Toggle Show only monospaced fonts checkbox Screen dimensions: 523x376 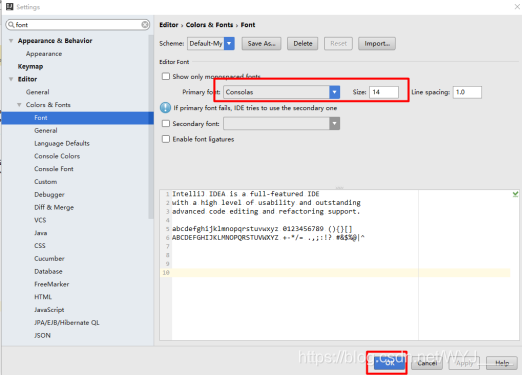[166, 76]
